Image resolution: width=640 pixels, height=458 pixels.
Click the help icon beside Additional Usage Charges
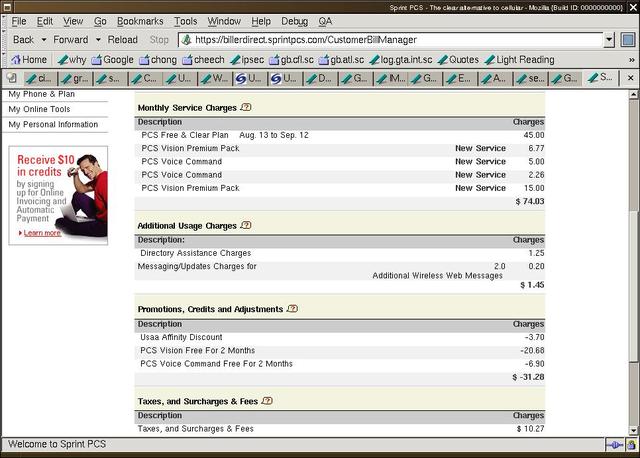(x=246, y=225)
